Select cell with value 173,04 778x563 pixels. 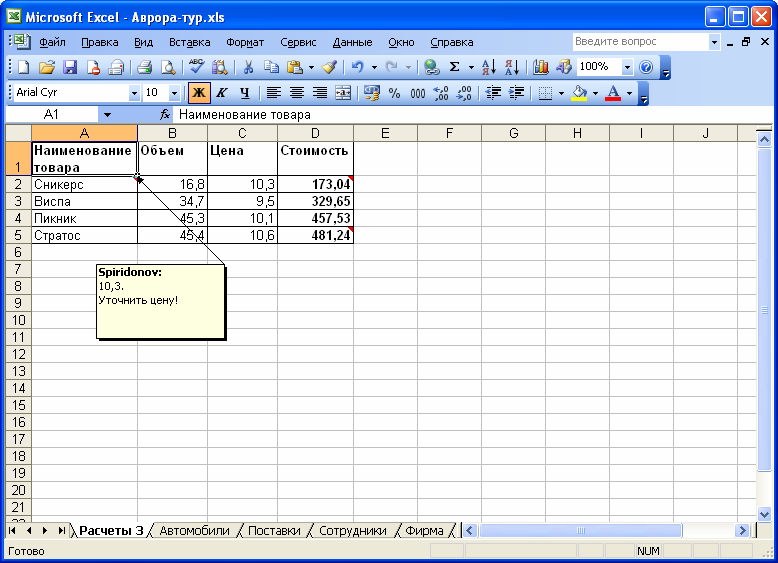[316, 185]
